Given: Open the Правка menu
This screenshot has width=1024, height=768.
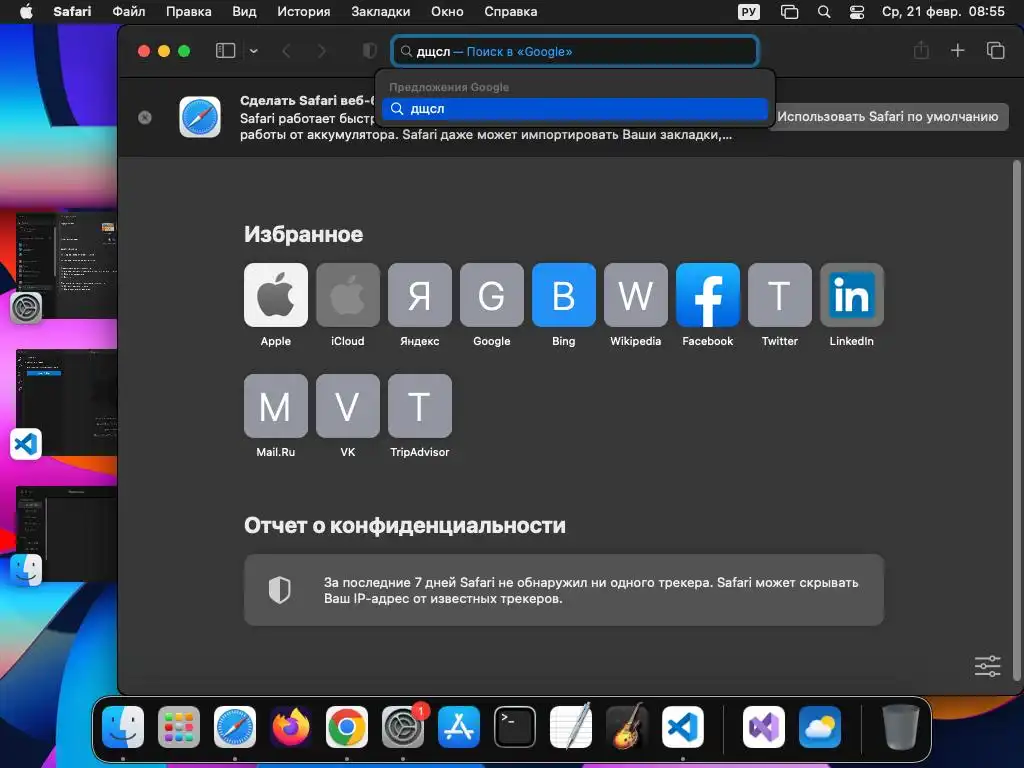Looking at the screenshot, I should click(x=189, y=11).
